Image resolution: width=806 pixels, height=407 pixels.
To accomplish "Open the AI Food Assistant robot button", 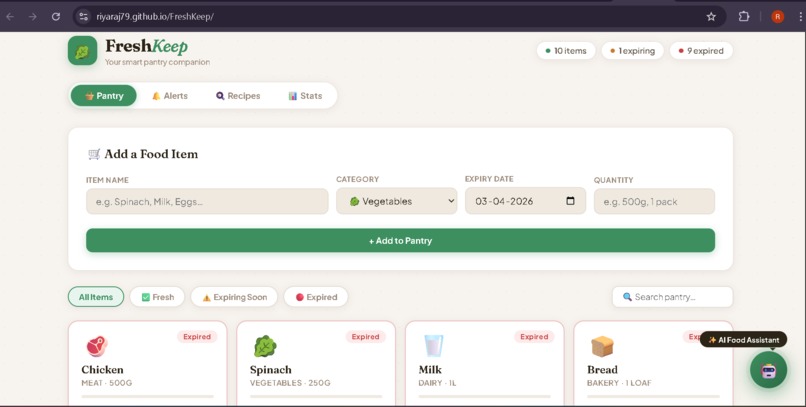I will [768, 370].
